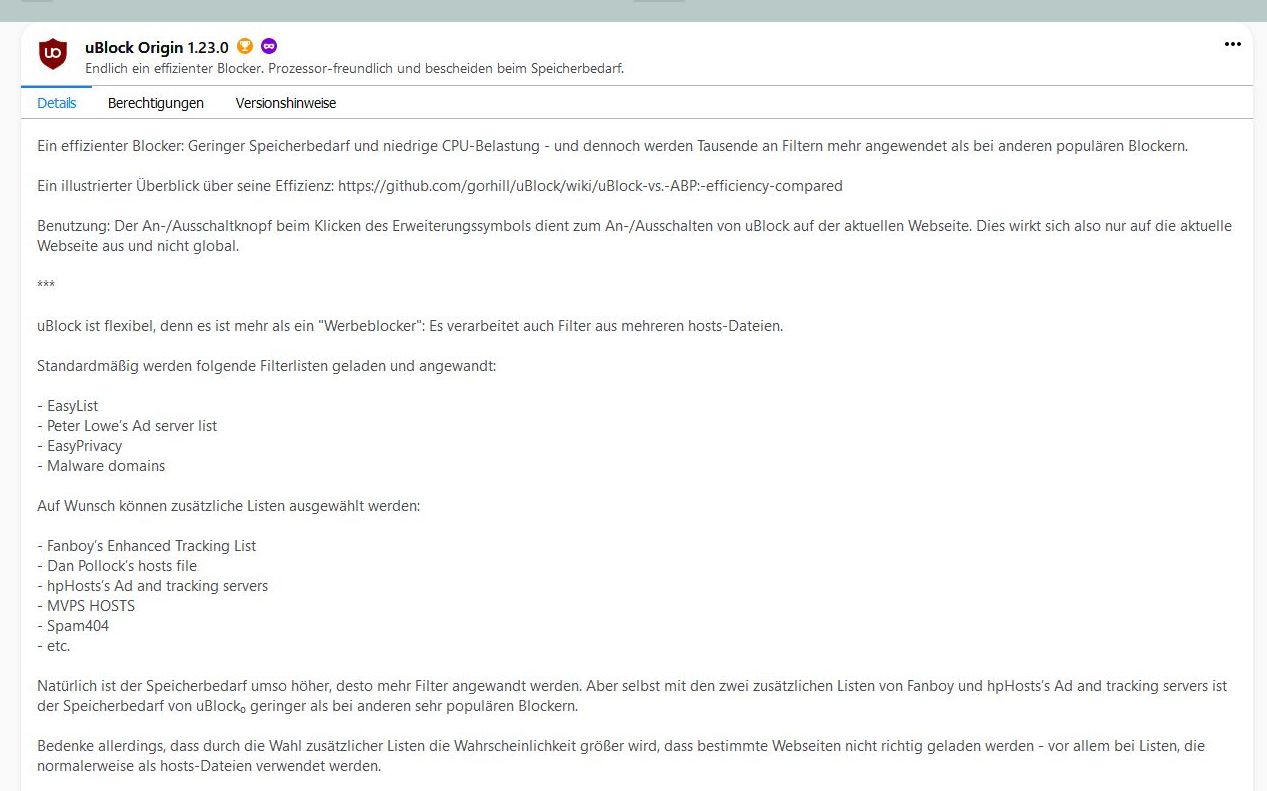Click the uBlock Origin 1.23.0 title

pyautogui.click(x=157, y=47)
